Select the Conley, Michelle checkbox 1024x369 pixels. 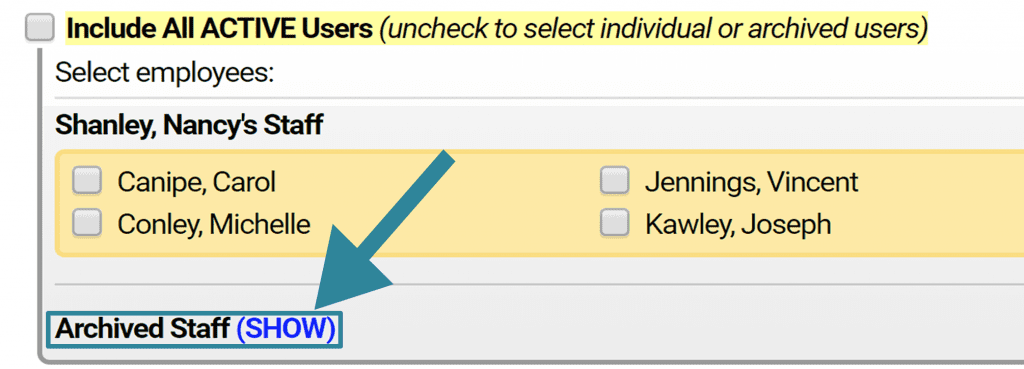click(87, 223)
